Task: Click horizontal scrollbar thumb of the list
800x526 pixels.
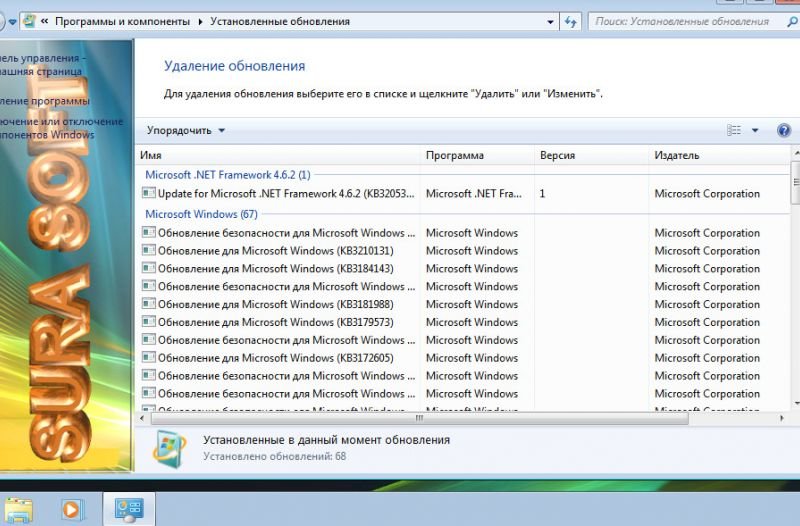Action: click(x=419, y=418)
